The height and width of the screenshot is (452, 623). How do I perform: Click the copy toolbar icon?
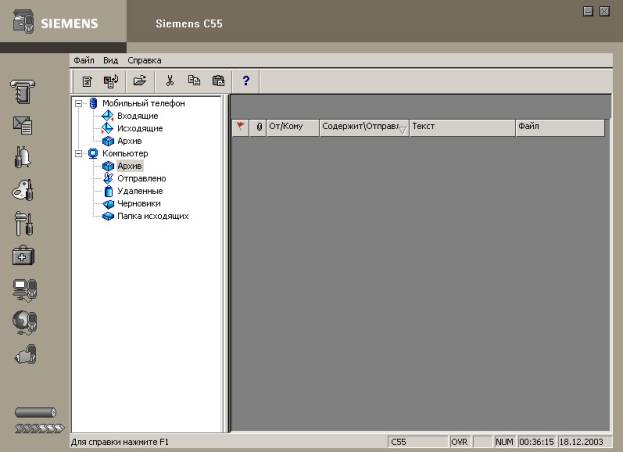pos(194,81)
